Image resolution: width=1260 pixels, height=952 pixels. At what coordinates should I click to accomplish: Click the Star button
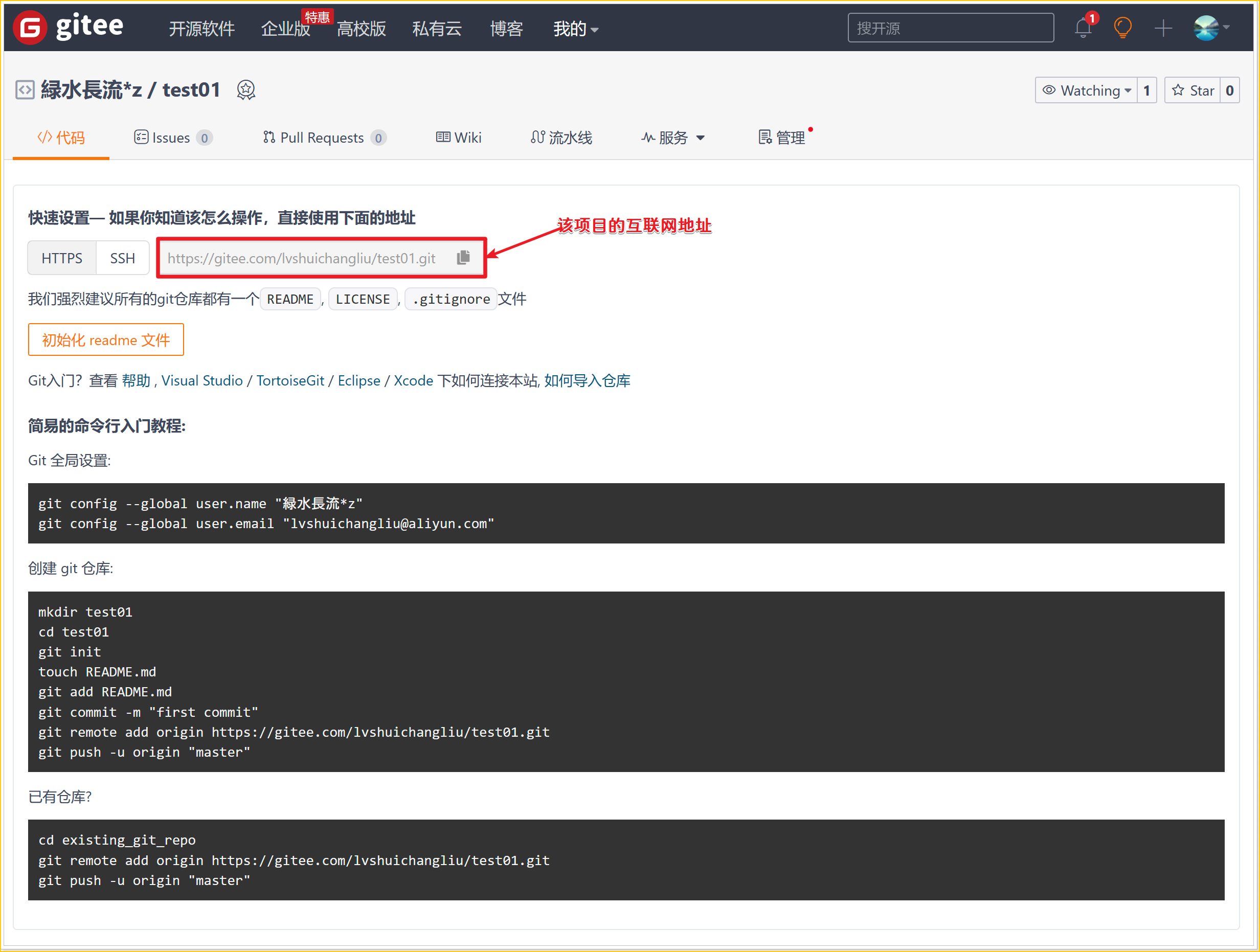[1193, 90]
